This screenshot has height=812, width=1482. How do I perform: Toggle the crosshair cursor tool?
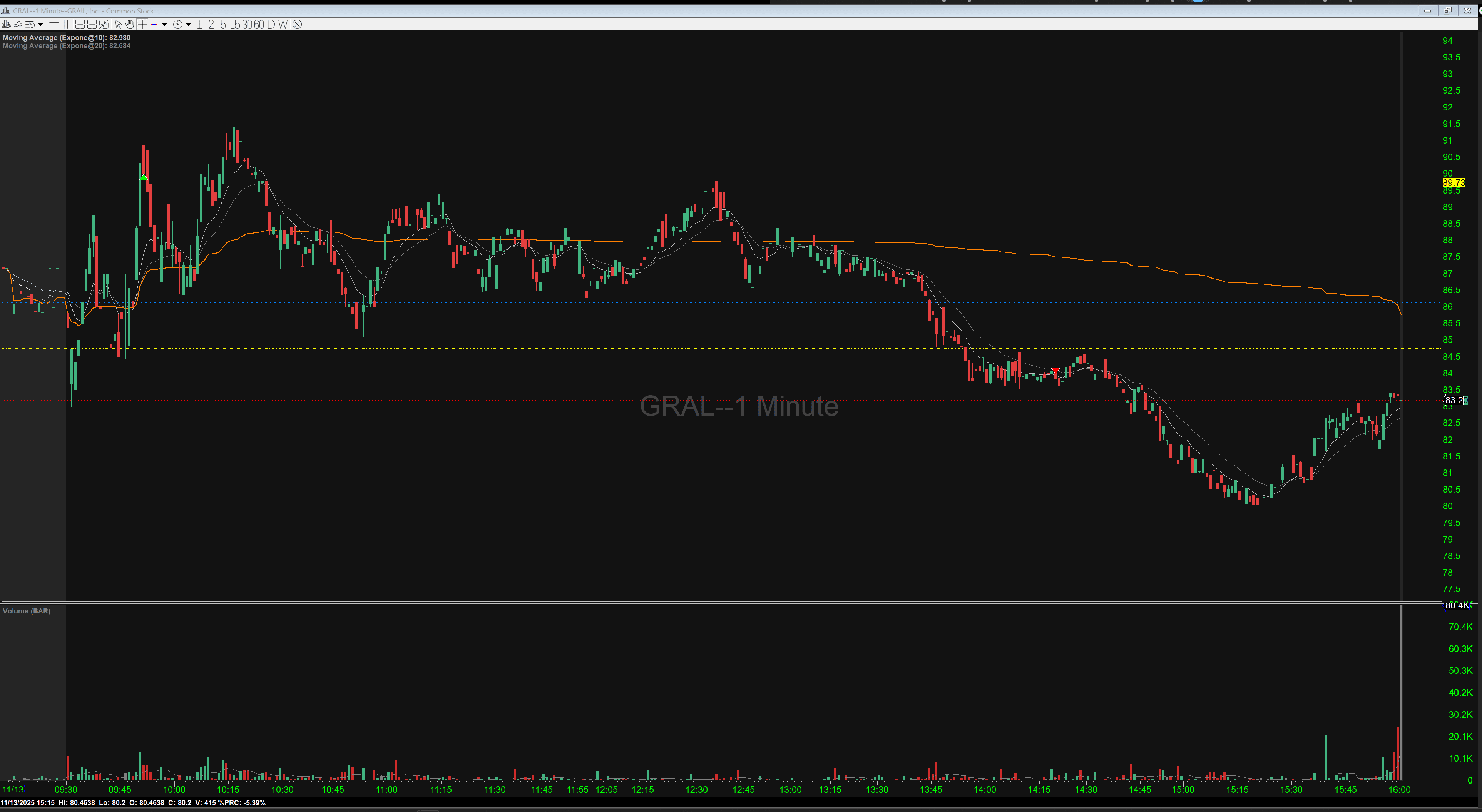[142, 24]
